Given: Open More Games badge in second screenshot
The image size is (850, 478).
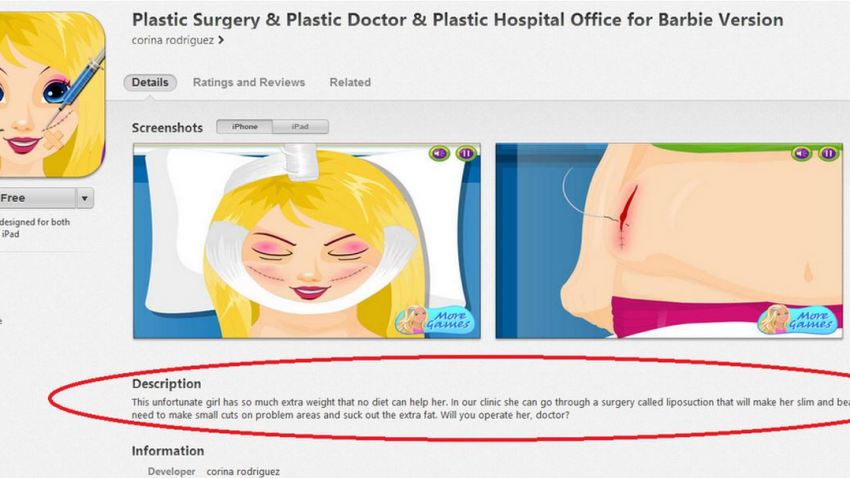Looking at the screenshot, I should pos(797,320).
